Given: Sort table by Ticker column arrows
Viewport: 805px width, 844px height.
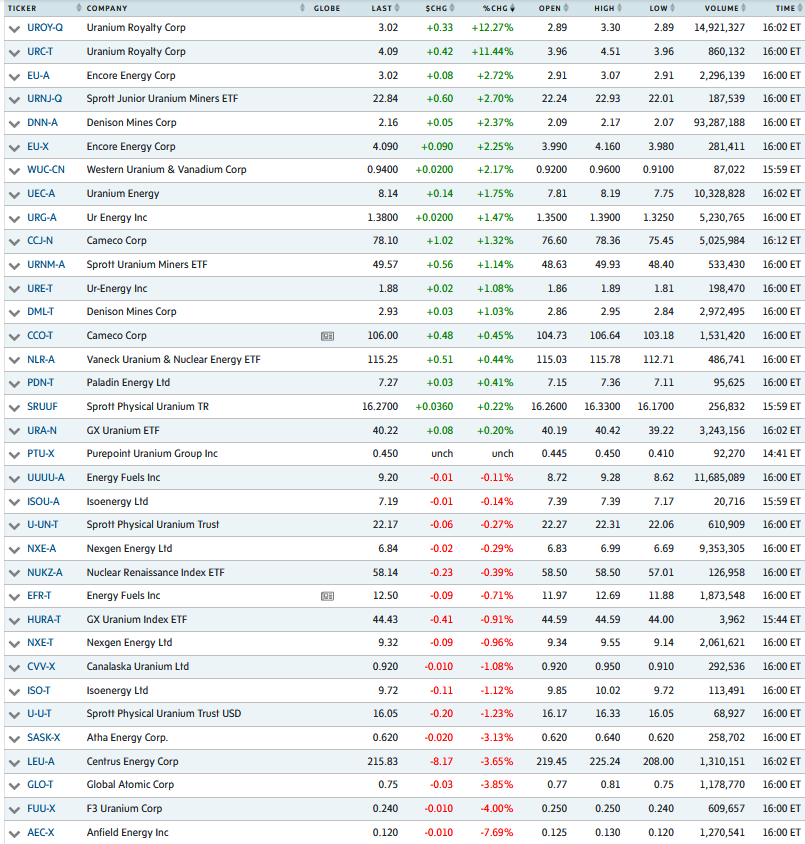Looking at the screenshot, I should click(79, 8).
